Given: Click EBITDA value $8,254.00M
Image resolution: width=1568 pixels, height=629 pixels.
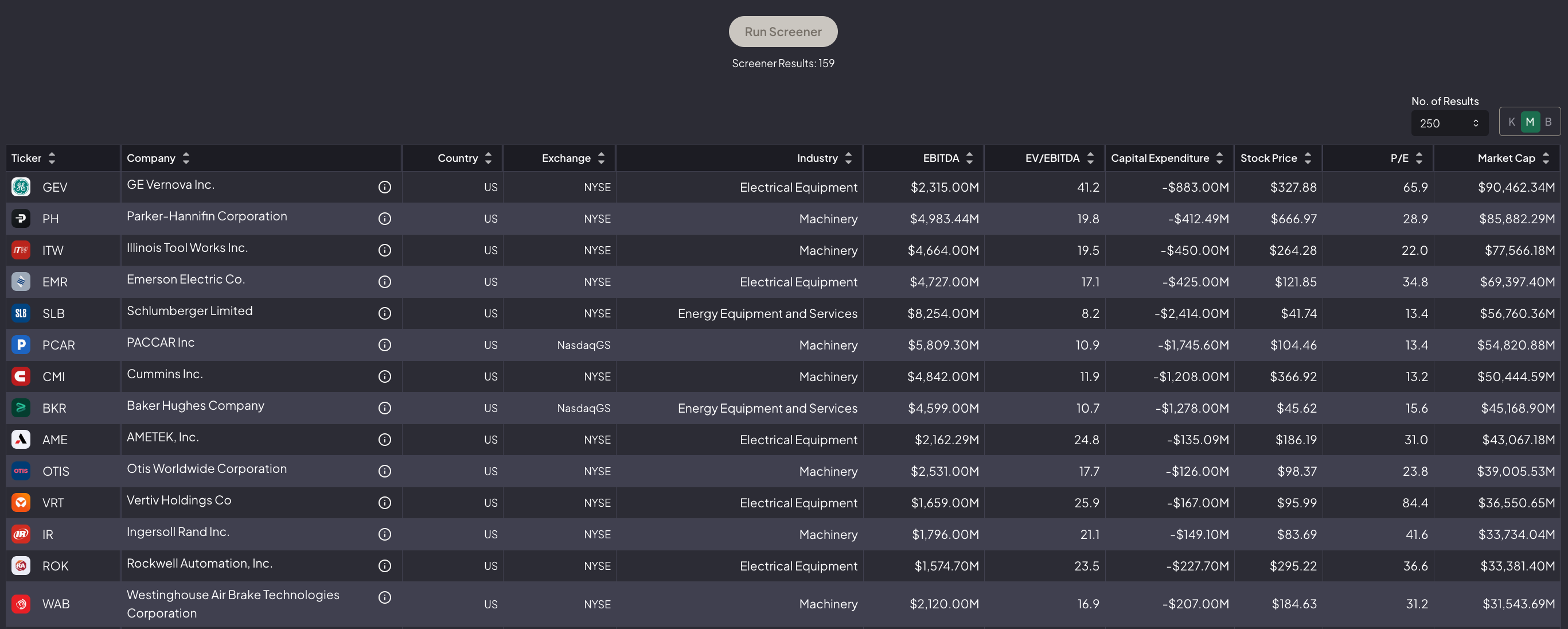Looking at the screenshot, I should [943, 313].
